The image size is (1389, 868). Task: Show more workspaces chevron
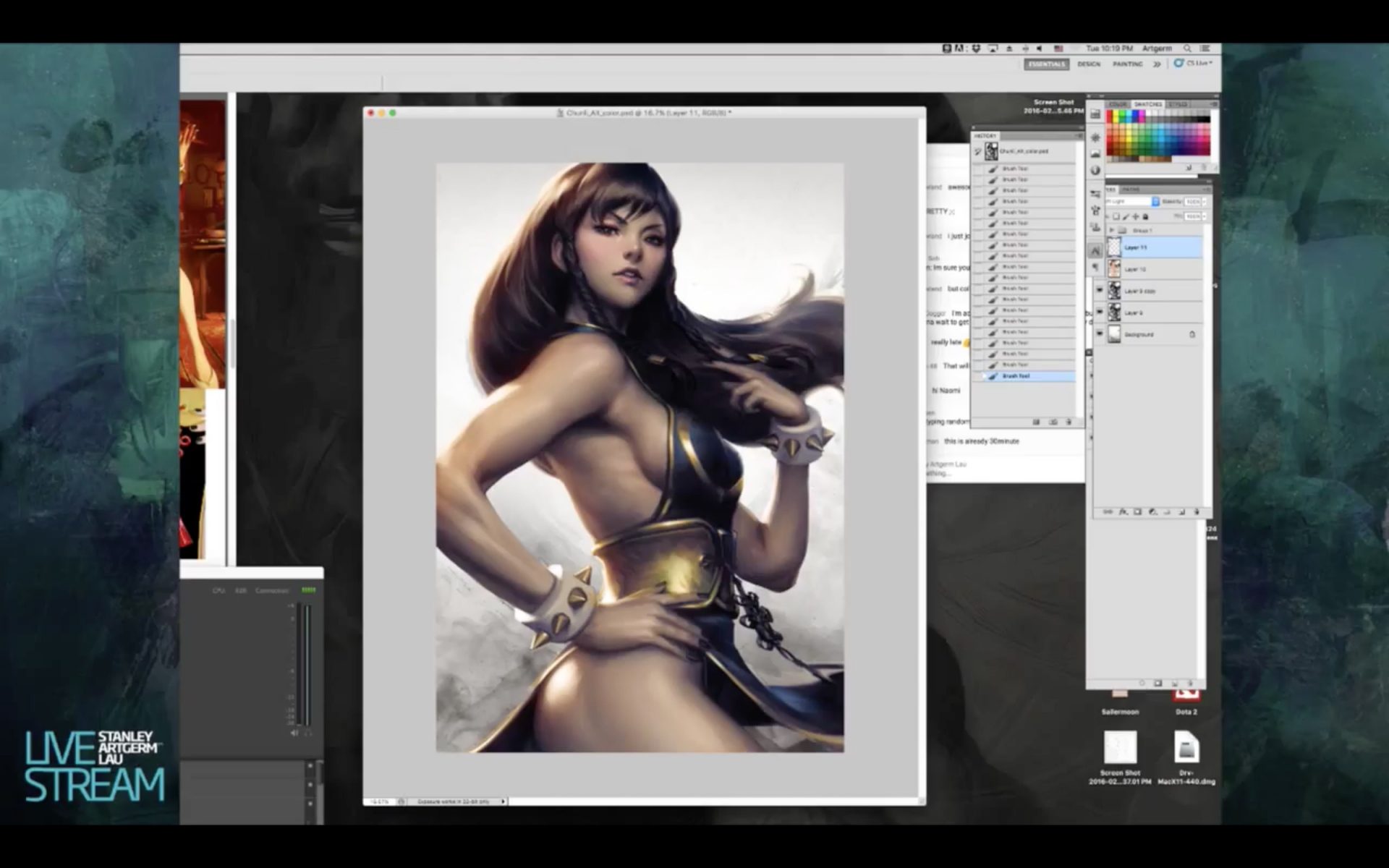pyautogui.click(x=1157, y=64)
